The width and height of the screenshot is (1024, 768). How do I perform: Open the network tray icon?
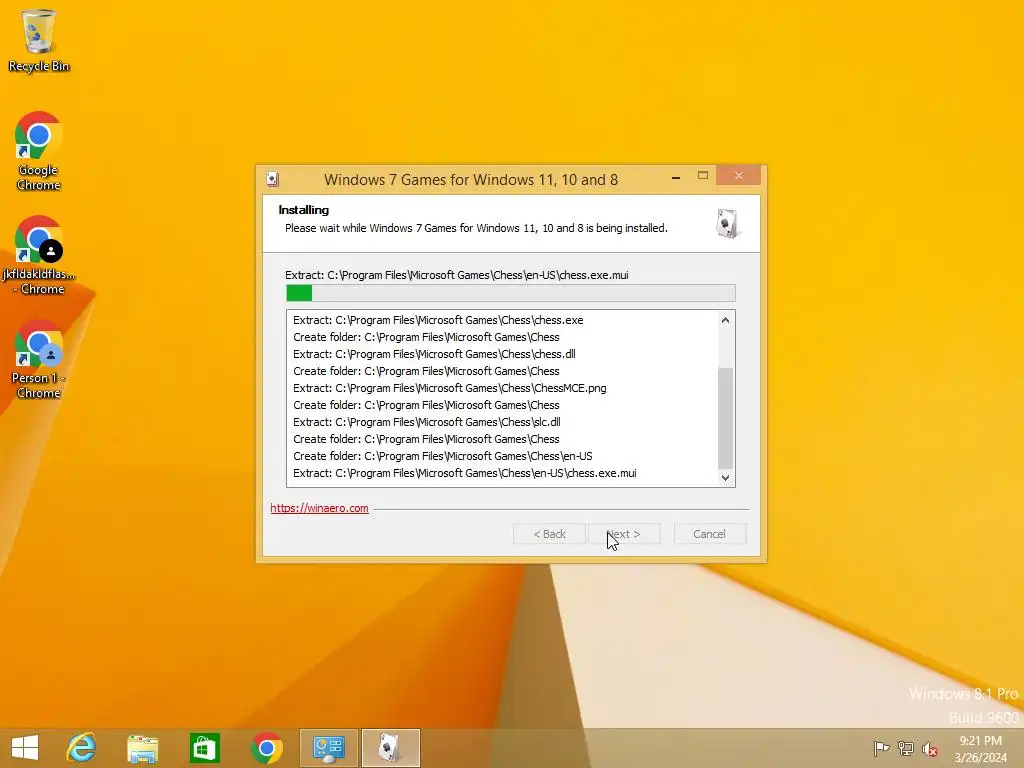[906, 748]
